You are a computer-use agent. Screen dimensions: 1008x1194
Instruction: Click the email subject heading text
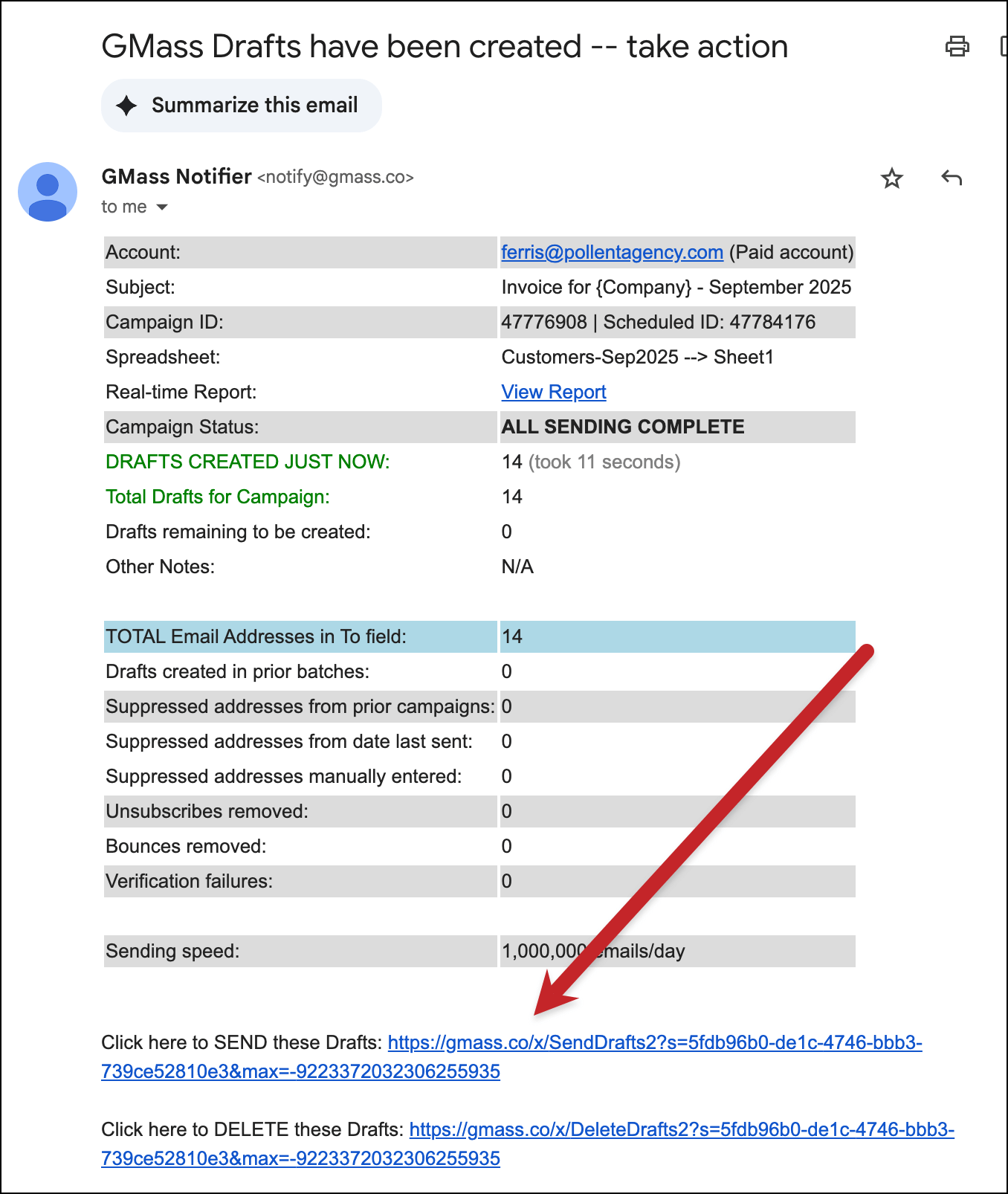(444, 47)
